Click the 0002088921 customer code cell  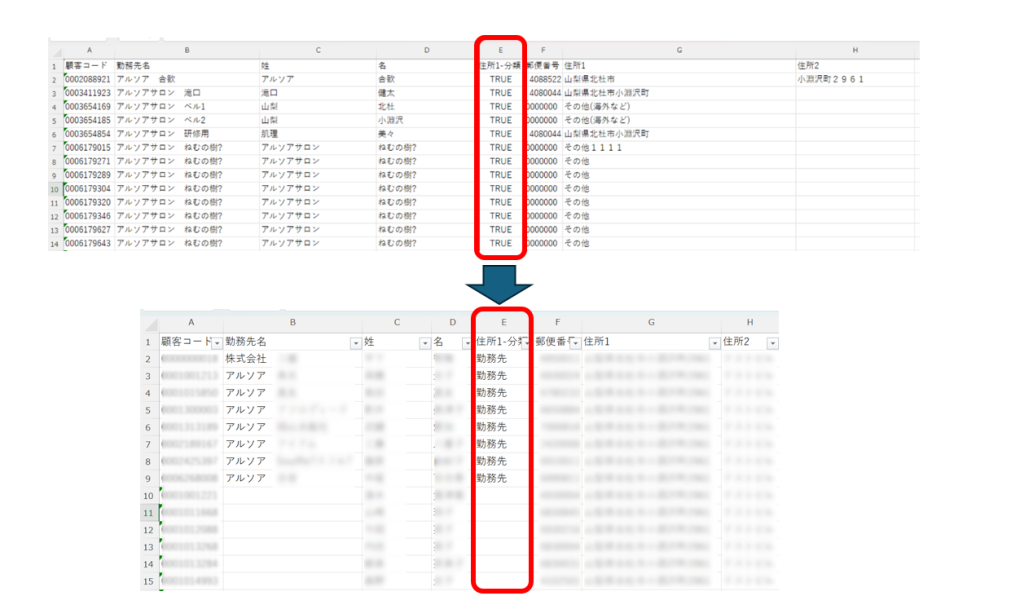pos(88,79)
